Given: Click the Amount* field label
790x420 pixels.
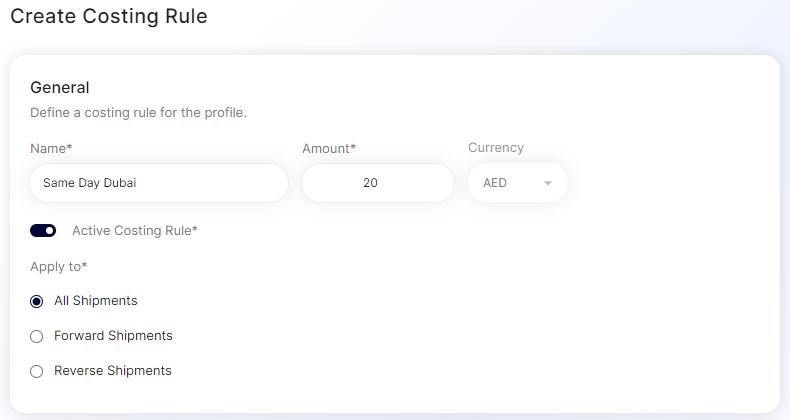Looking at the screenshot, I should pos(329,148).
